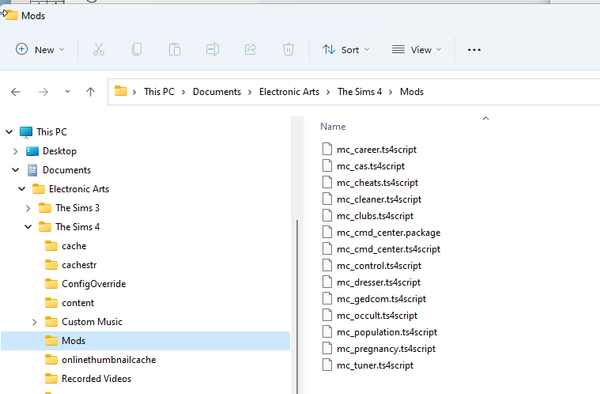Select mc_clubs.ts4script file
The height and width of the screenshot is (394, 600).
coord(375,216)
